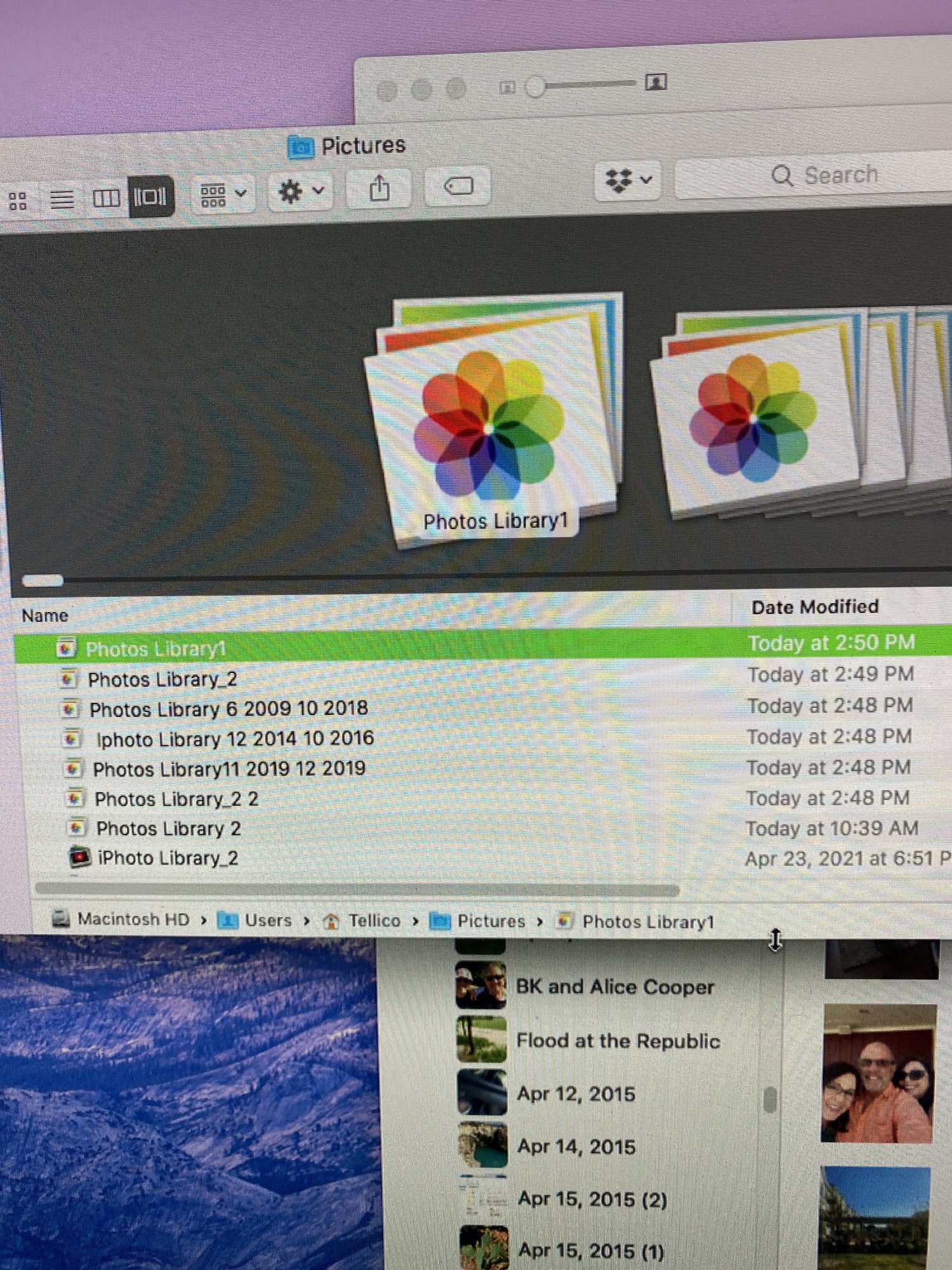
Task: Click the Iphoto Library 12 file icon
Action: 72,739
